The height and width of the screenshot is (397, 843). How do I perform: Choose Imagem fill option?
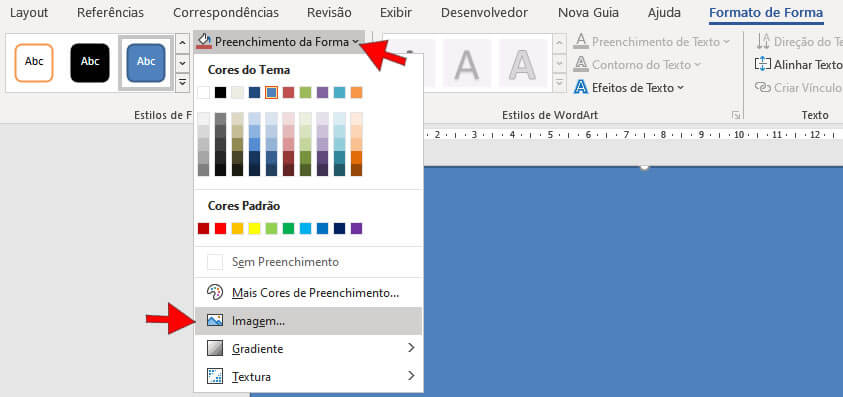click(309, 321)
